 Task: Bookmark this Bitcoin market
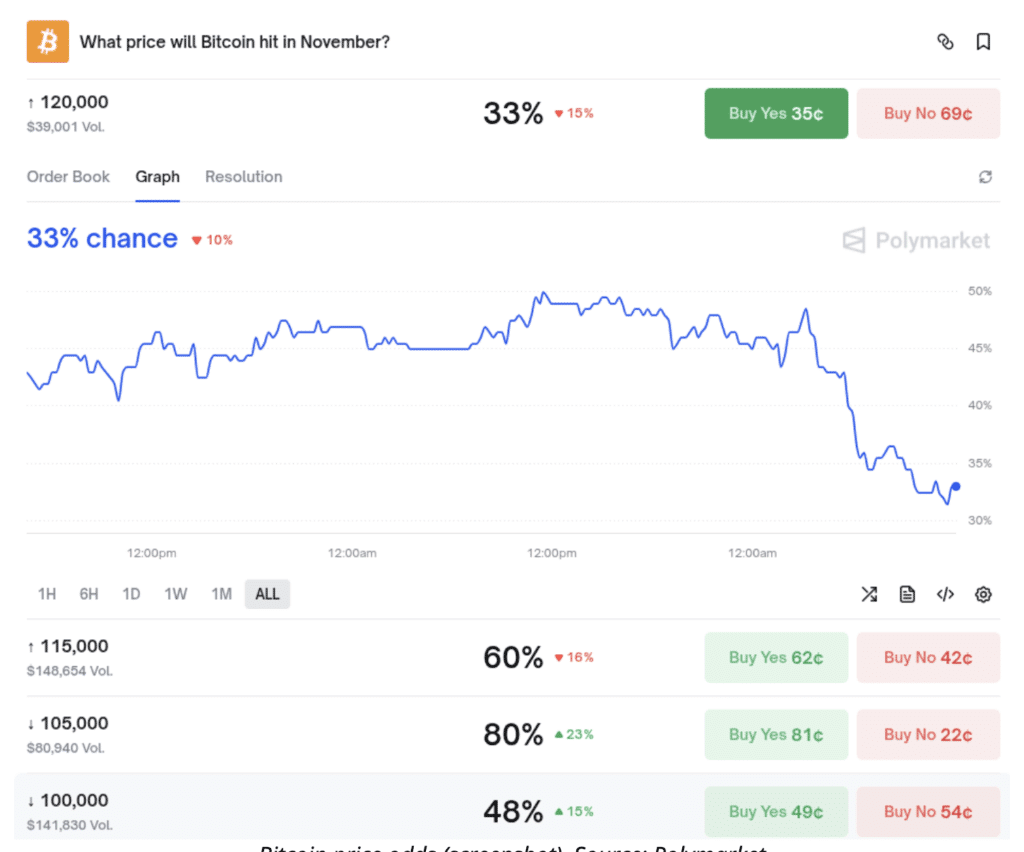[983, 42]
